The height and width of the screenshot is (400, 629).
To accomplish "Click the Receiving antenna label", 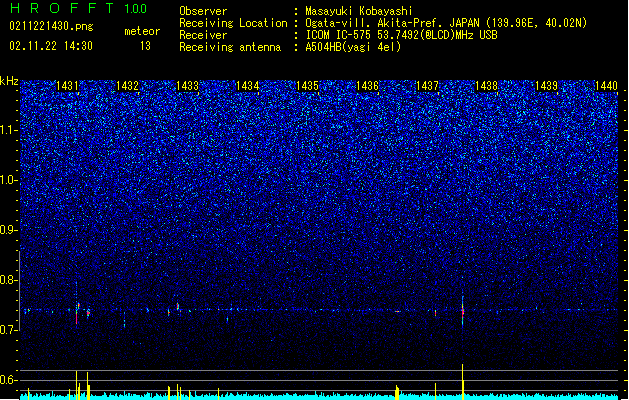I will [230, 47].
